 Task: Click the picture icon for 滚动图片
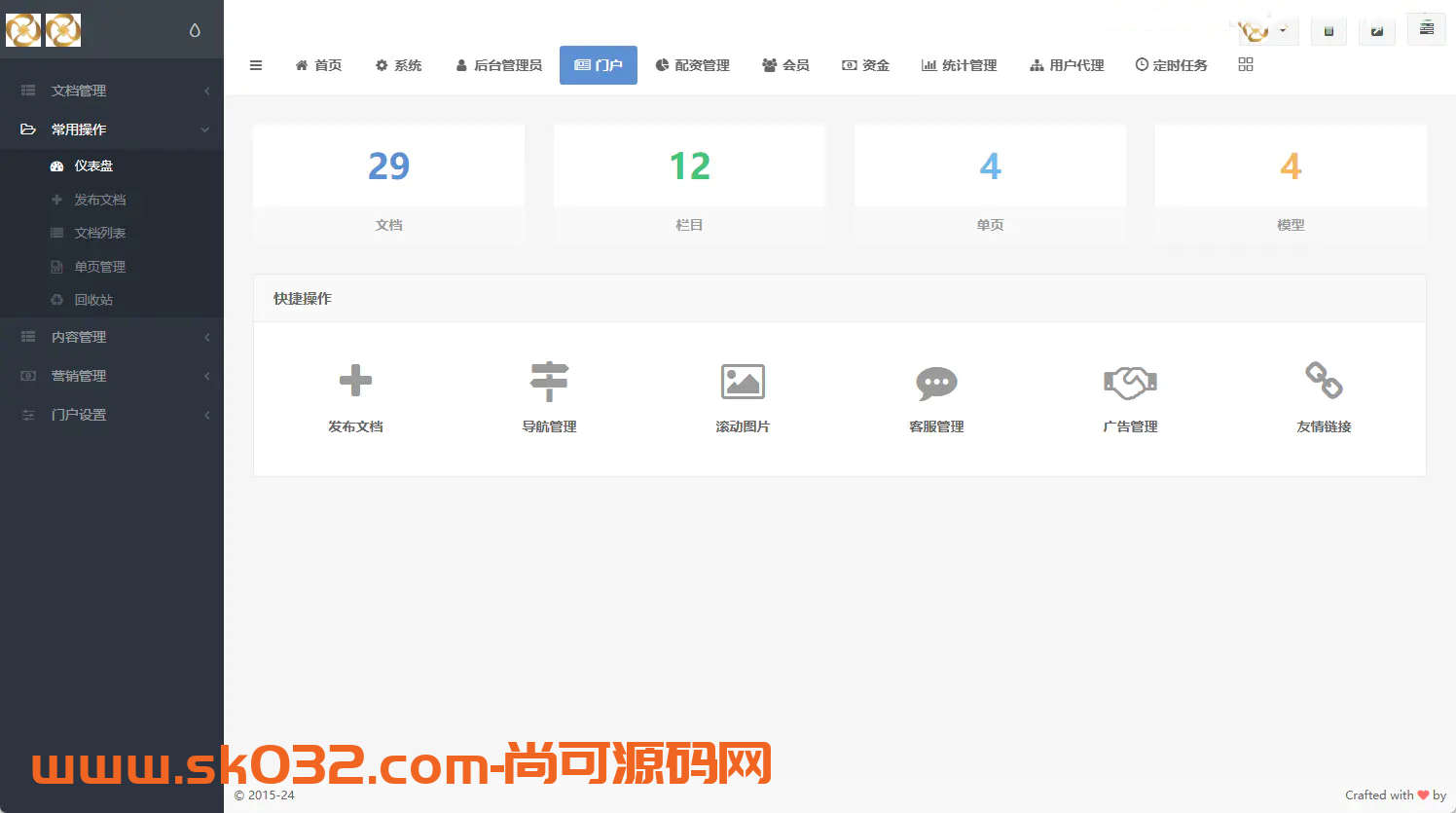(x=743, y=382)
